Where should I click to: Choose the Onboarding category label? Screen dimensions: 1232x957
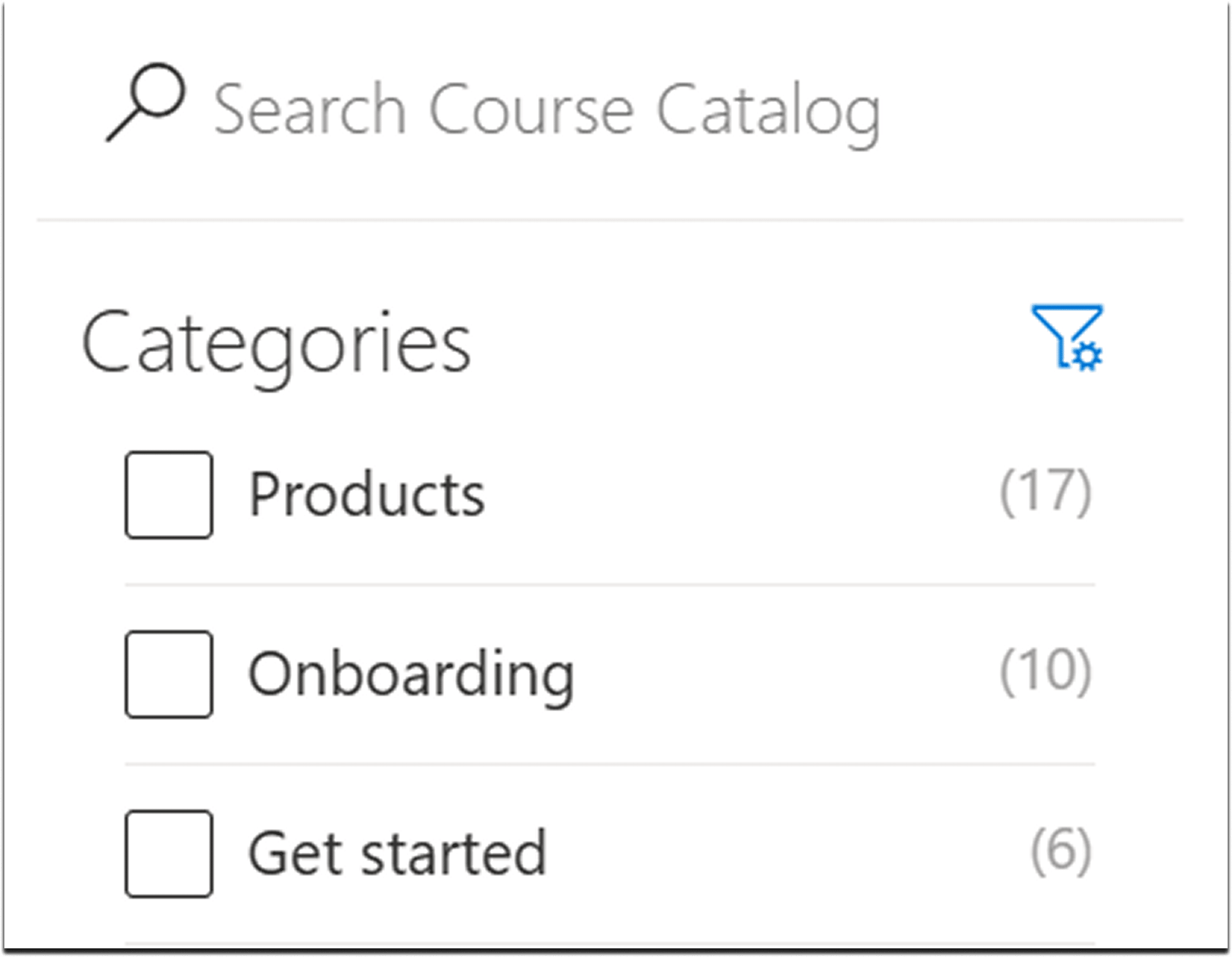(x=411, y=674)
